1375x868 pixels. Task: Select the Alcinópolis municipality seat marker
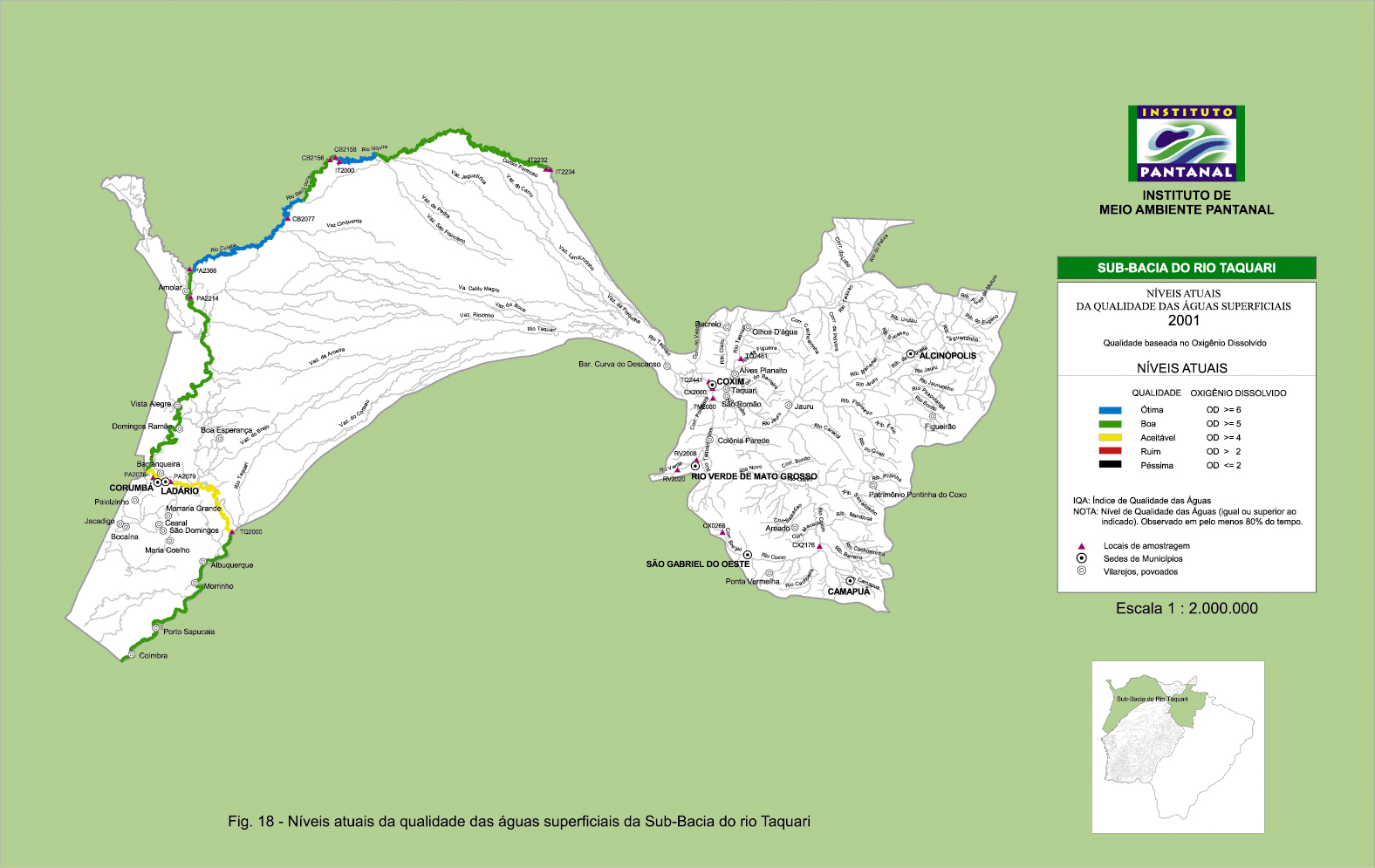pos(911,354)
